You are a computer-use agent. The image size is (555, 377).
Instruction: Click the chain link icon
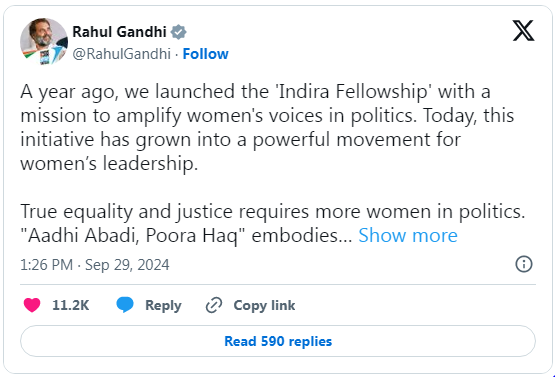pyautogui.click(x=214, y=305)
